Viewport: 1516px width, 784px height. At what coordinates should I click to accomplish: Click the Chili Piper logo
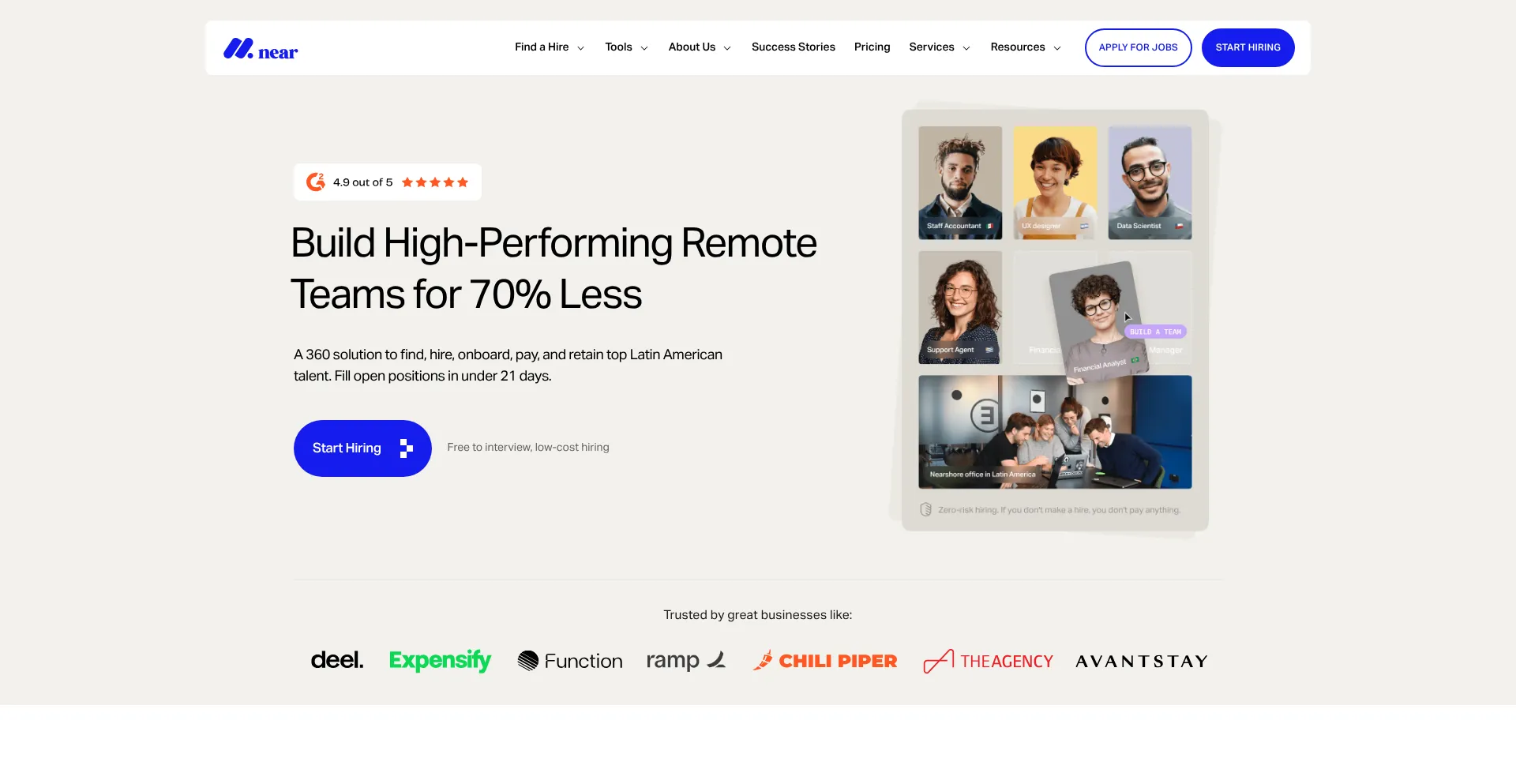[x=825, y=661]
